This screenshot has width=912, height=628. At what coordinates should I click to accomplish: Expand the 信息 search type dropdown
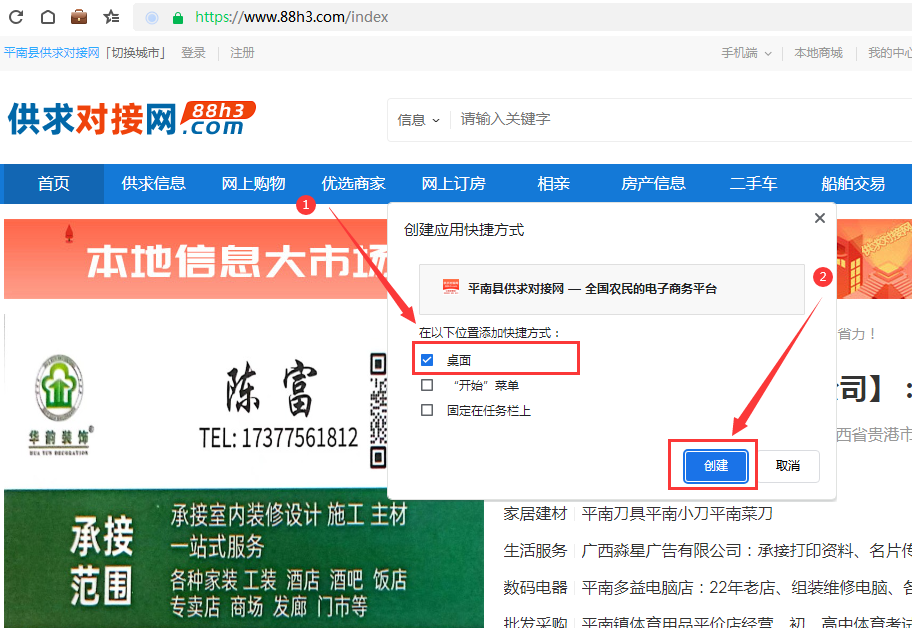[418, 120]
